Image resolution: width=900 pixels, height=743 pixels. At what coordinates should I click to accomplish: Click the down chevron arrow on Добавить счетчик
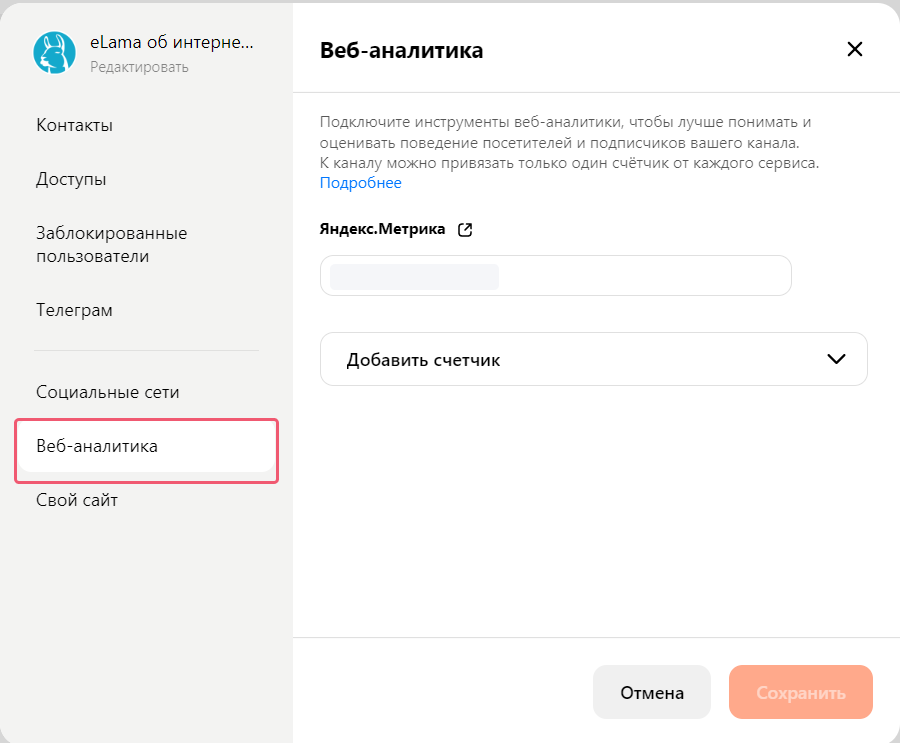837,359
